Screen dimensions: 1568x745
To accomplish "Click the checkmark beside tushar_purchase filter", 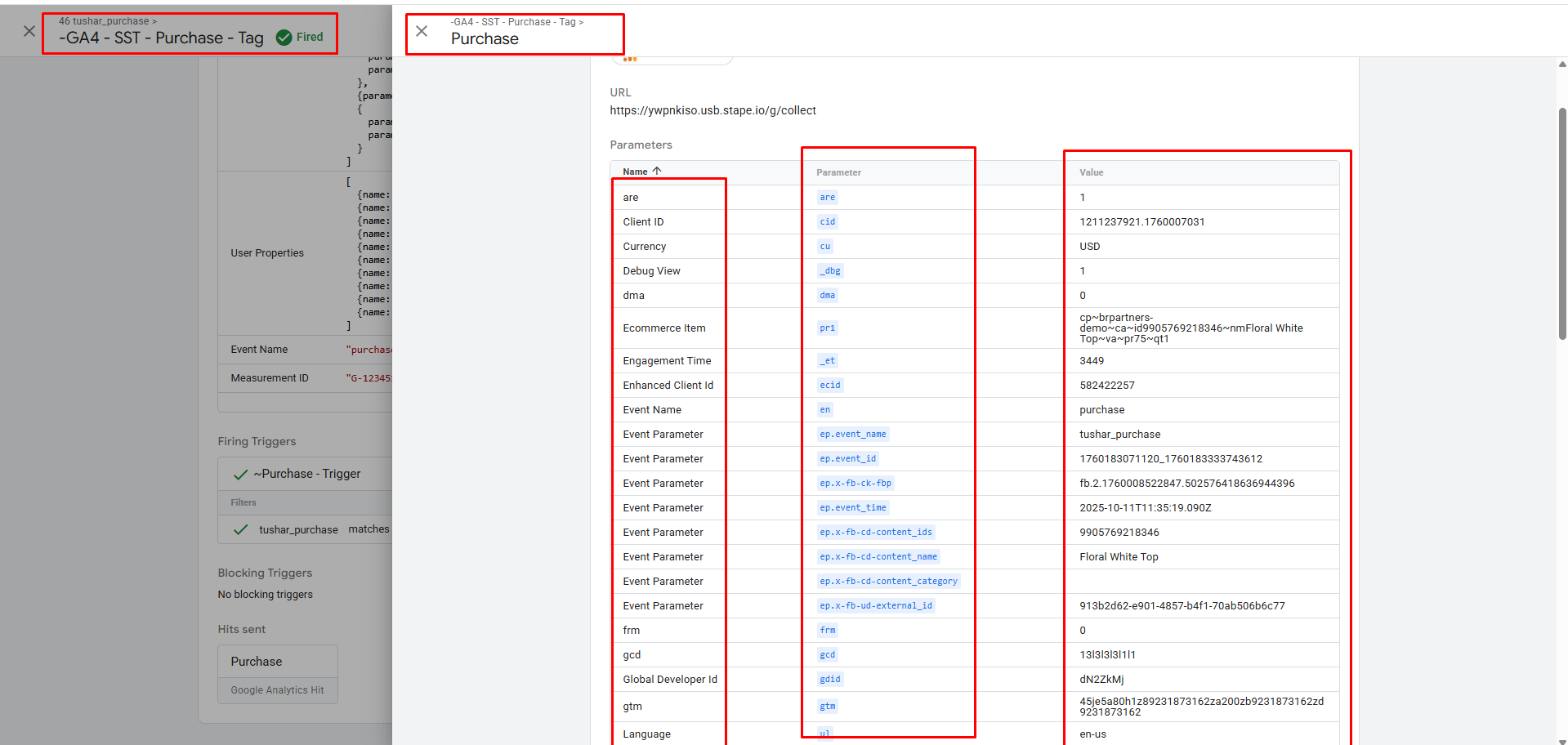I will pos(241,530).
